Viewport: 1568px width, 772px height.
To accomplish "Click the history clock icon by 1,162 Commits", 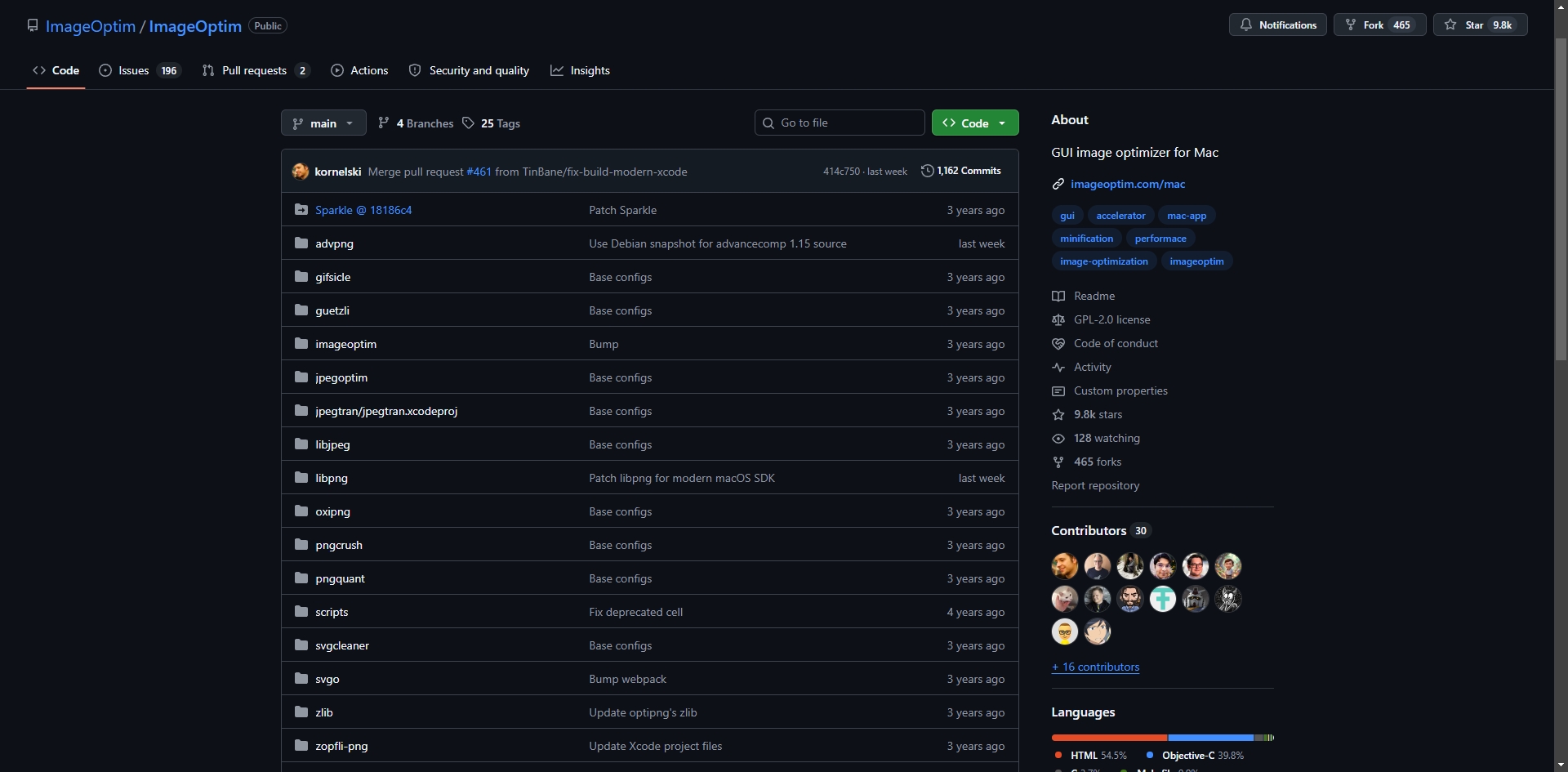I will point(928,171).
